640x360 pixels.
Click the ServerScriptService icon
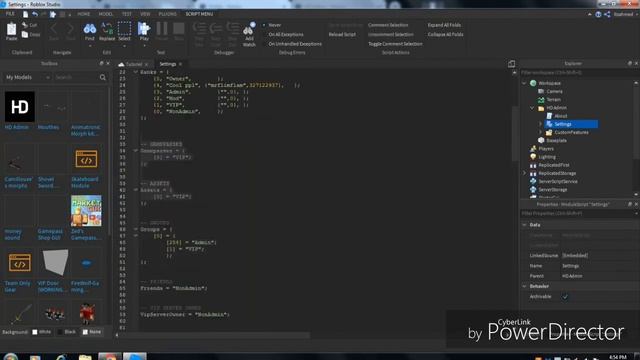533,181
